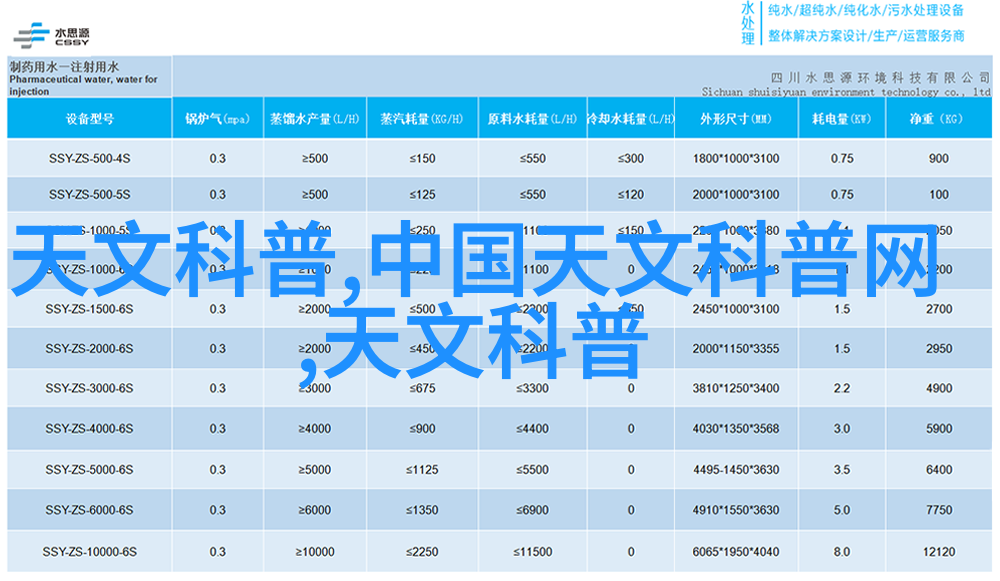Click the SSY-ZS-10000-6S model cell
Viewport: 1000px width, 581px height.
click(x=89, y=552)
